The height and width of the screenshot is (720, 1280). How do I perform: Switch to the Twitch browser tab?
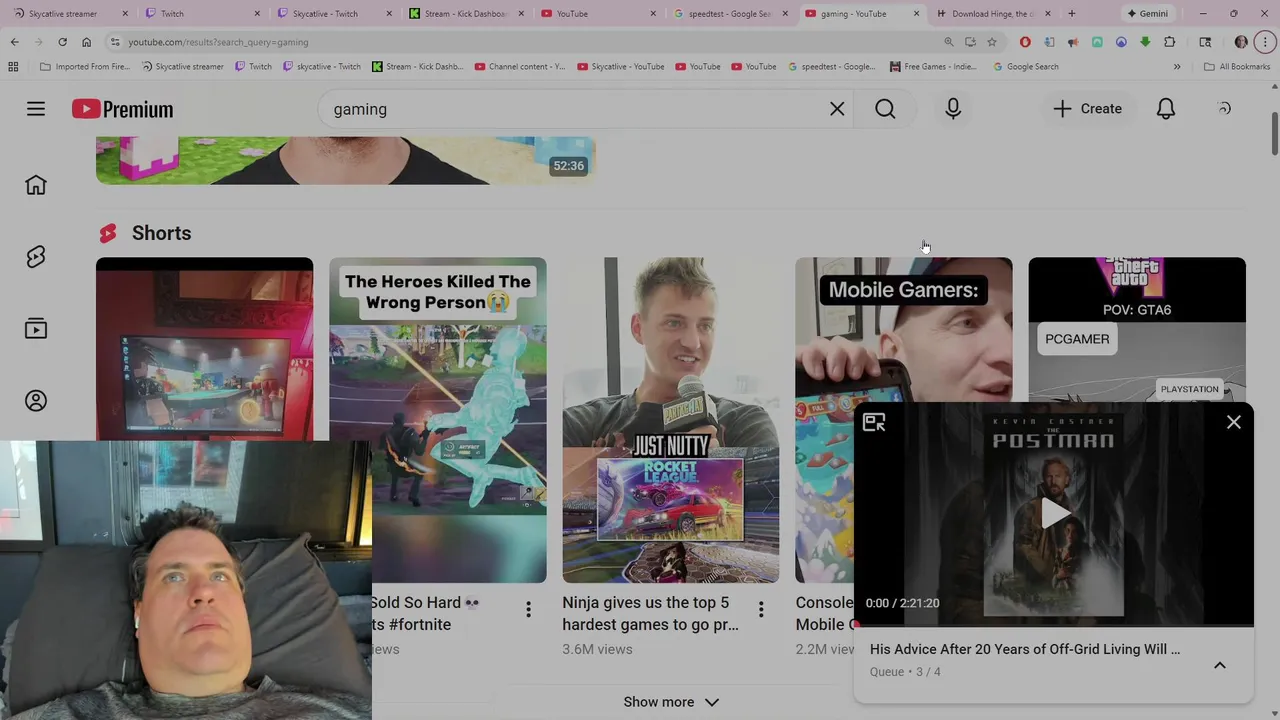[200, 14]
